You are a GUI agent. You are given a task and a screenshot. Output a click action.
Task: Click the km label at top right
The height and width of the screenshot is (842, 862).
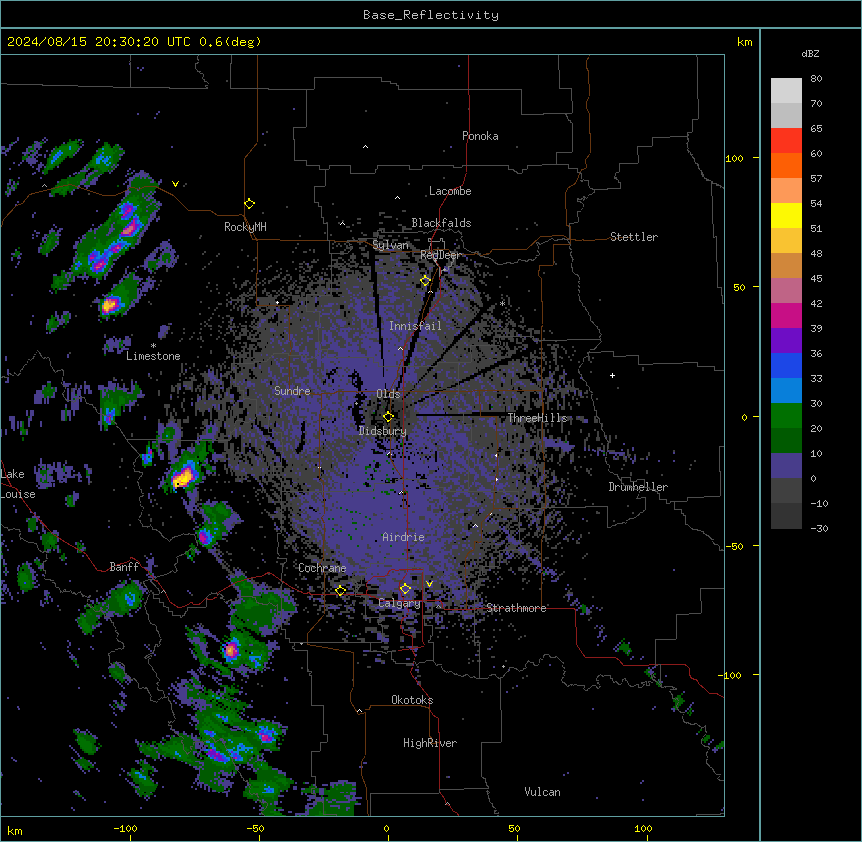click(x=744, y=42)
